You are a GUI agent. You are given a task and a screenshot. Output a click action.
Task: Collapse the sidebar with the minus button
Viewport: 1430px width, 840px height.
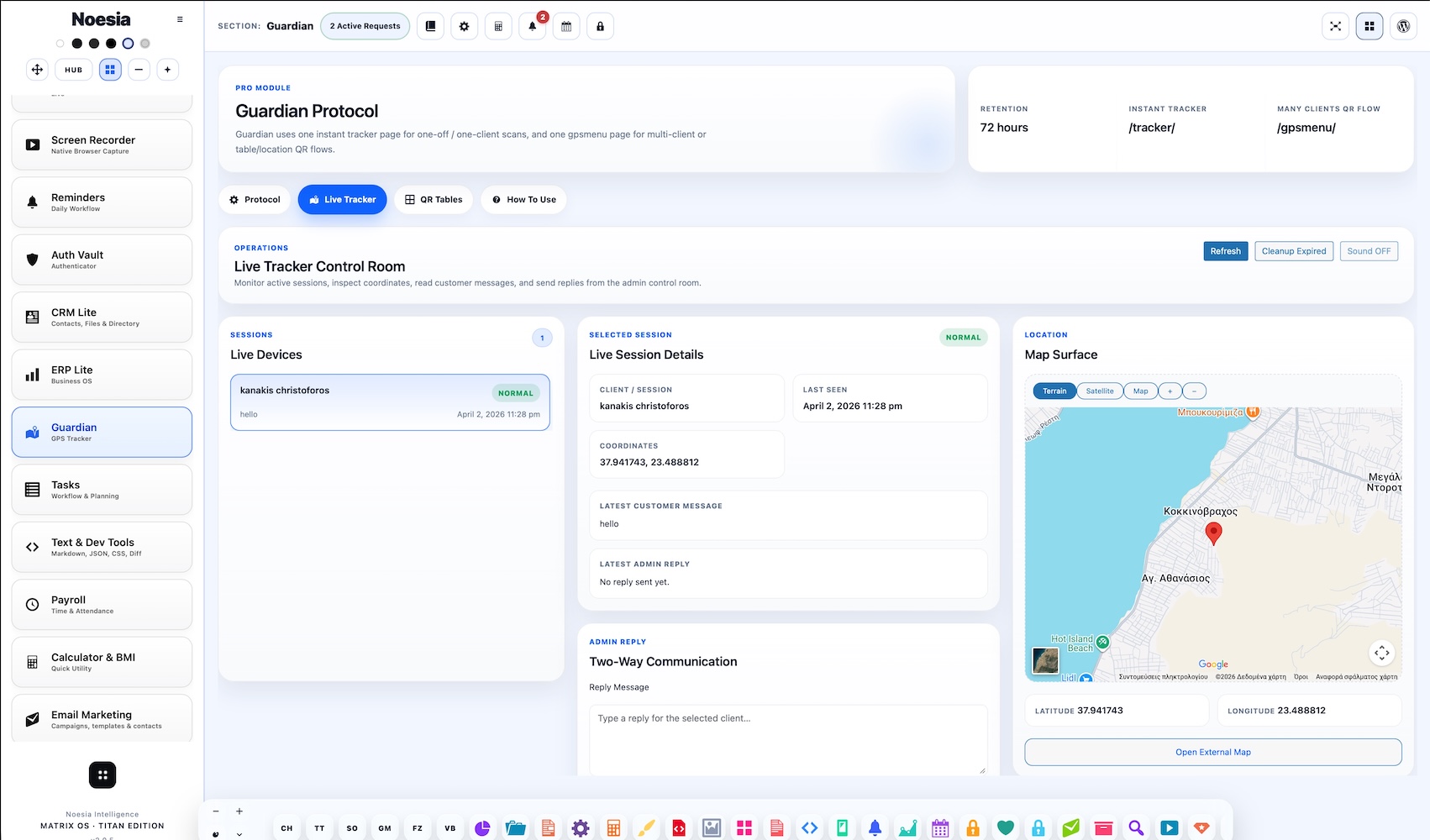(x=139, y=70)
